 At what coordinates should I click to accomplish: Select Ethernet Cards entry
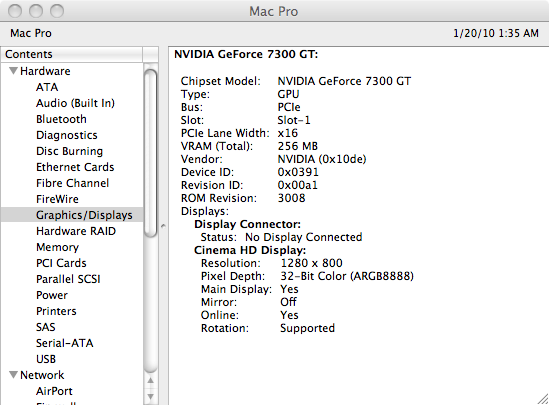tap(75, 167)
